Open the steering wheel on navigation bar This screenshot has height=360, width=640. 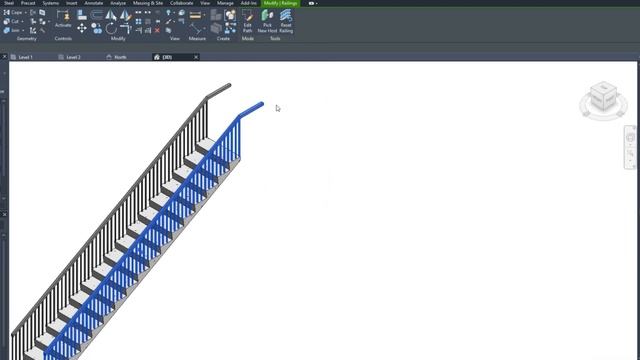tap(630, 138)
